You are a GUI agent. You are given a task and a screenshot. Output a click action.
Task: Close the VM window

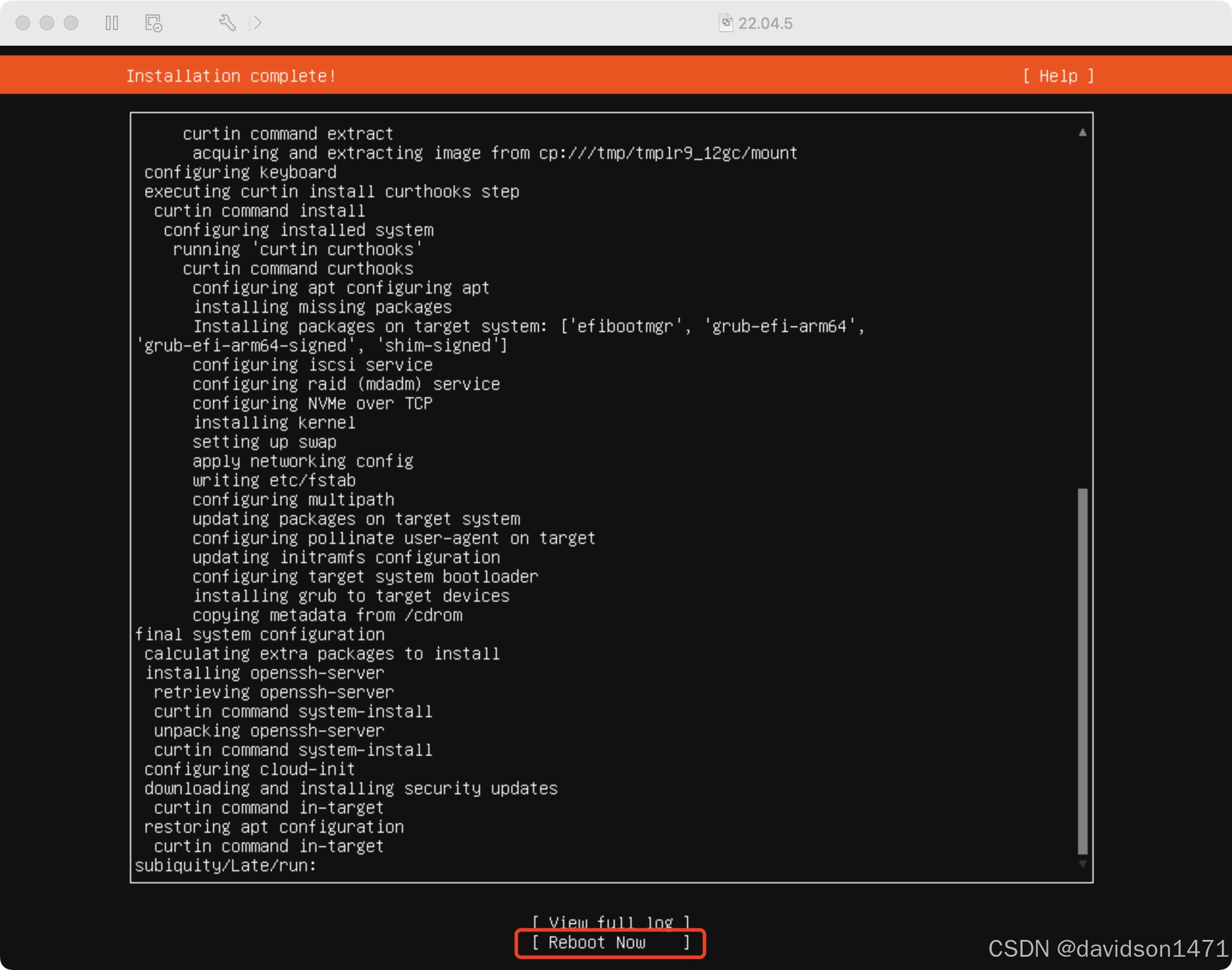(x=23, y=23)
